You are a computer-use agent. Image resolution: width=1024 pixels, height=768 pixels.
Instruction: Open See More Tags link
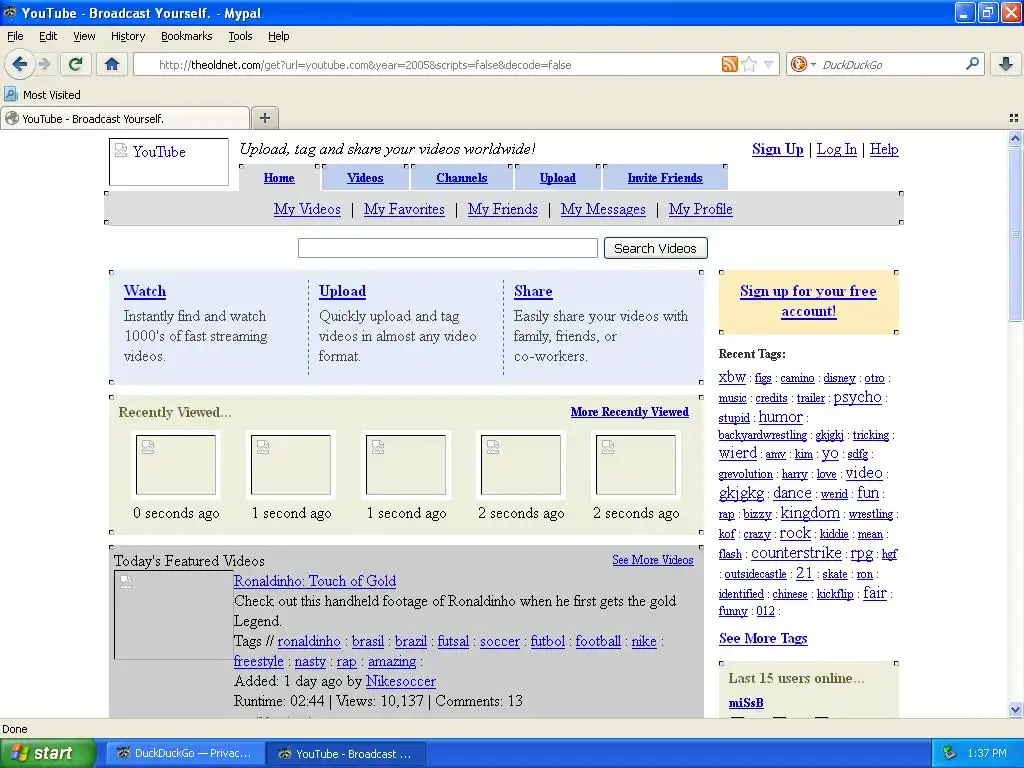point(763,638)
